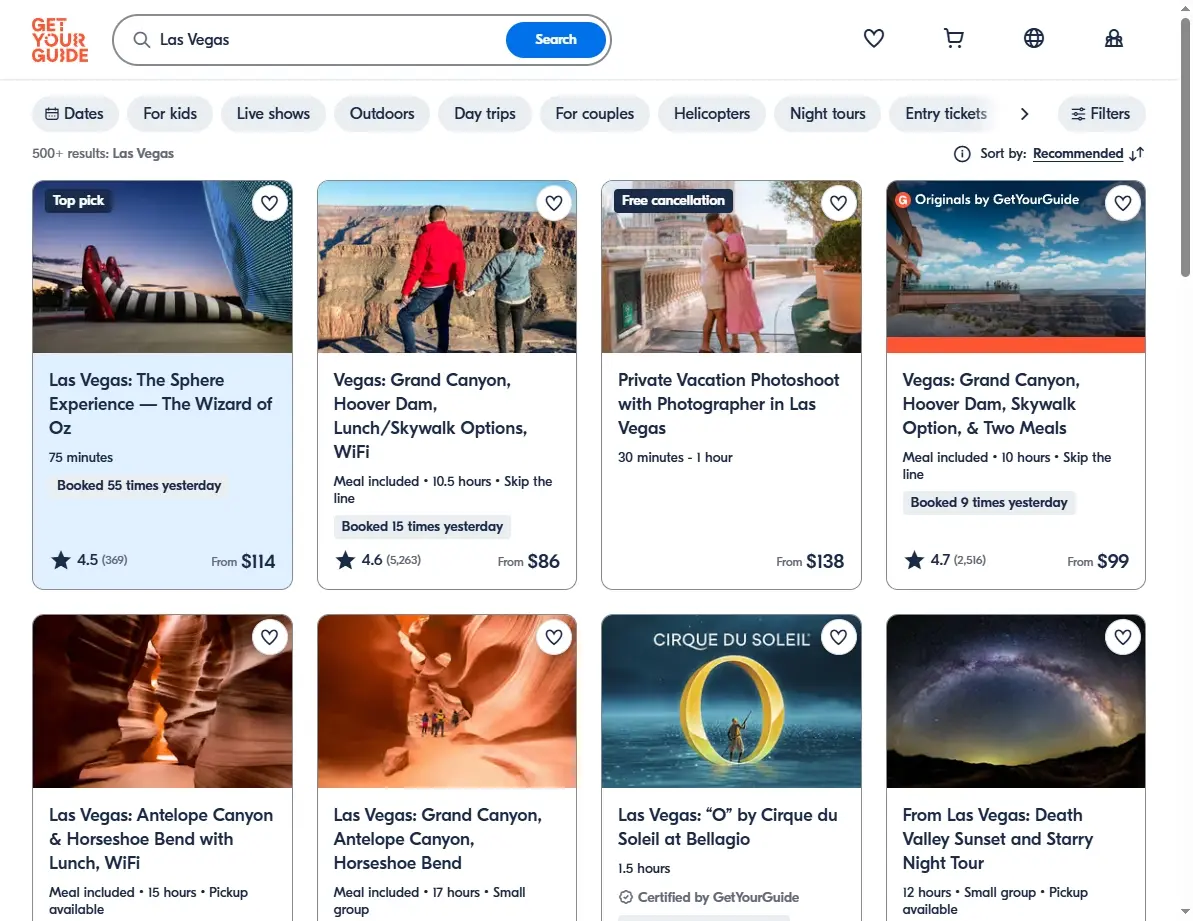Open the ruby slippers Sphere thumbnail
Viewport: 1193px width, 921px height.
tap(162, 267)
